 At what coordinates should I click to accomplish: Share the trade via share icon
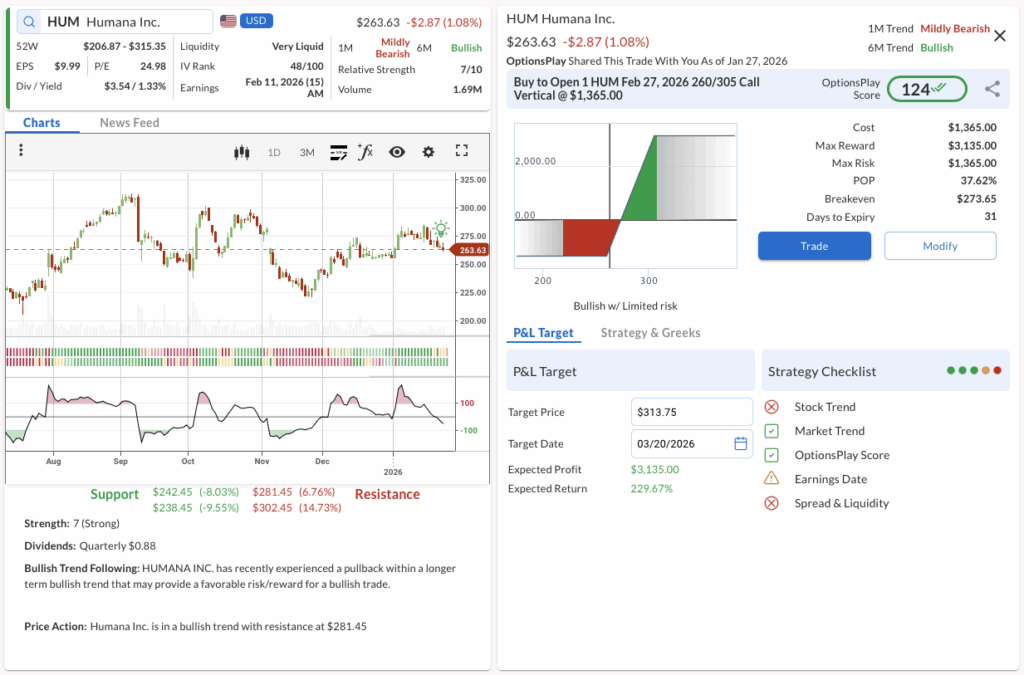(992, 89)
